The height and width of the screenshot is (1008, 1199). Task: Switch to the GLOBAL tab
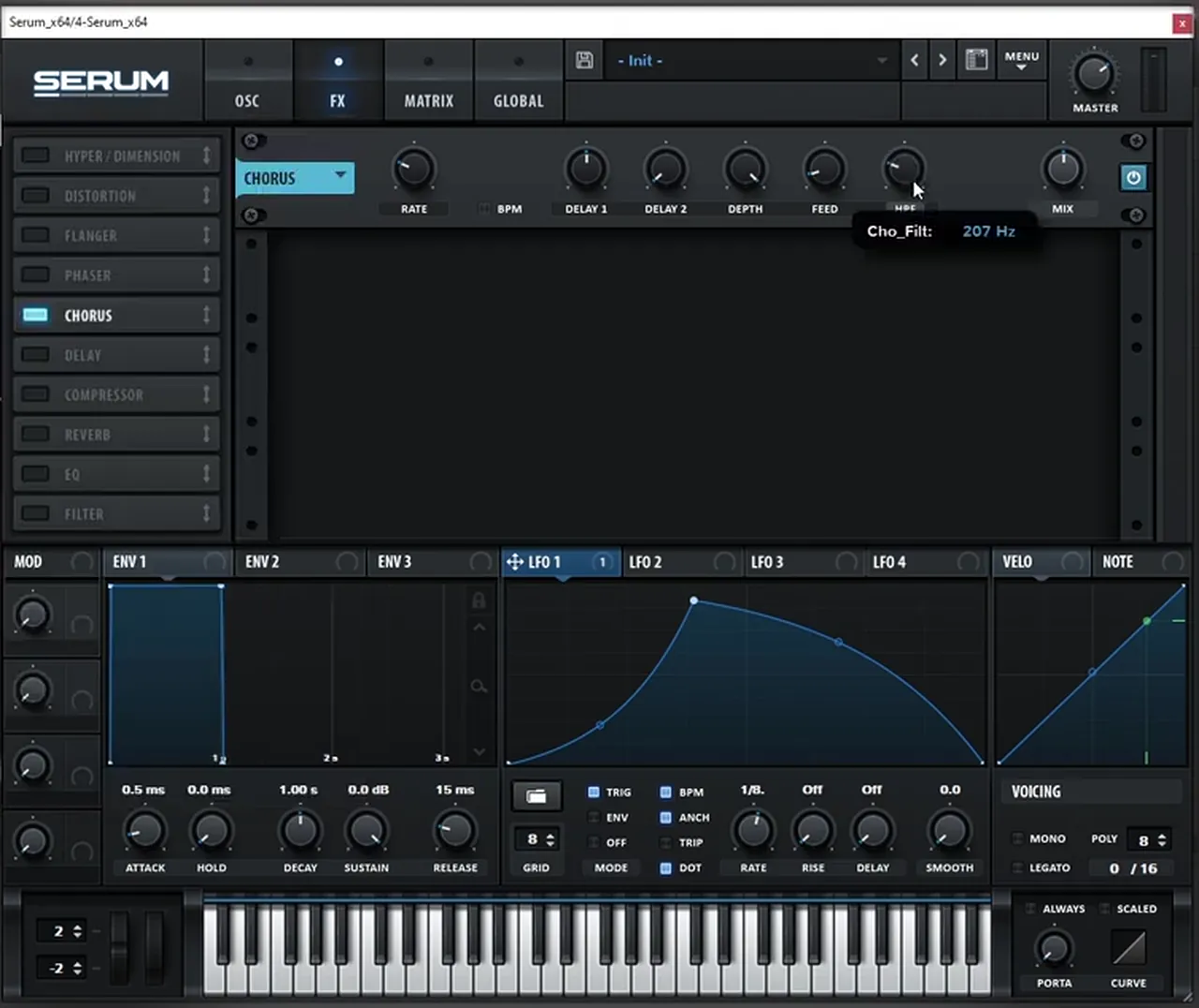pos(518,80)
